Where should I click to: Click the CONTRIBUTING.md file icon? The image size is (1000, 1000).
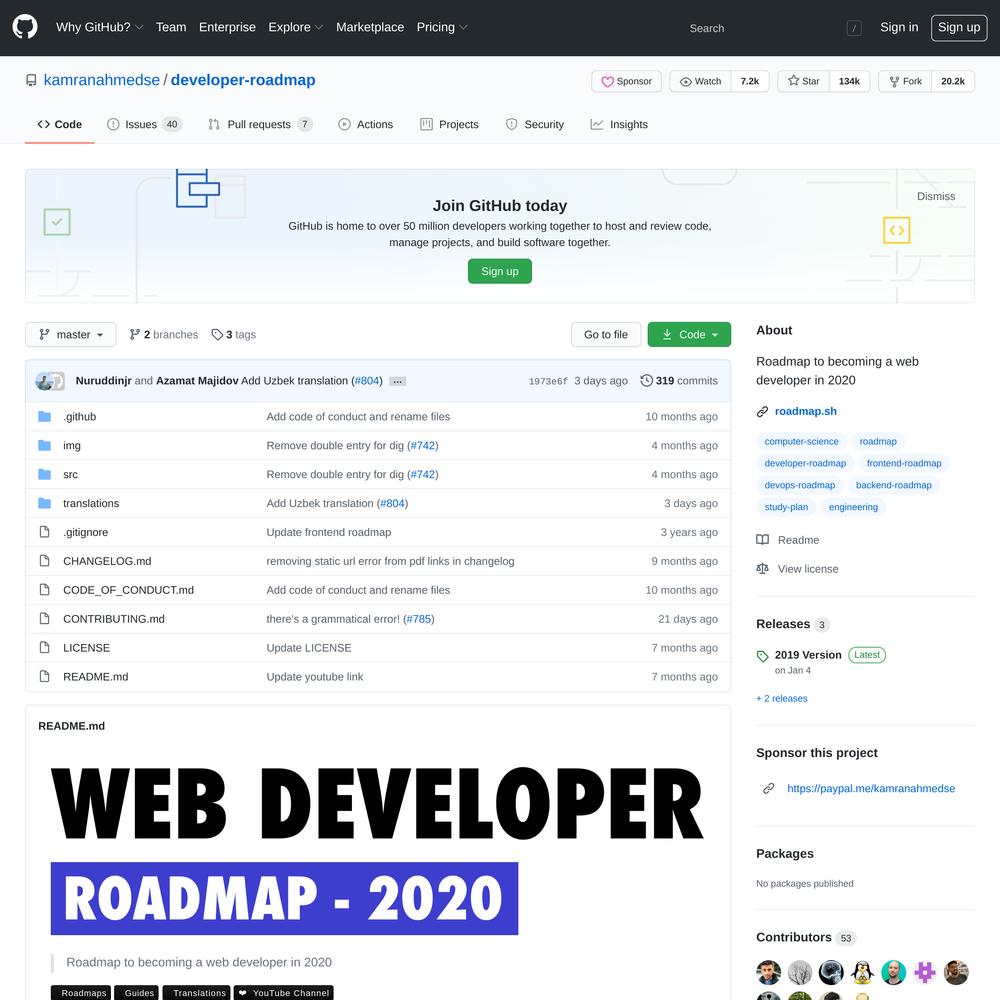click(x=44, y=619)
